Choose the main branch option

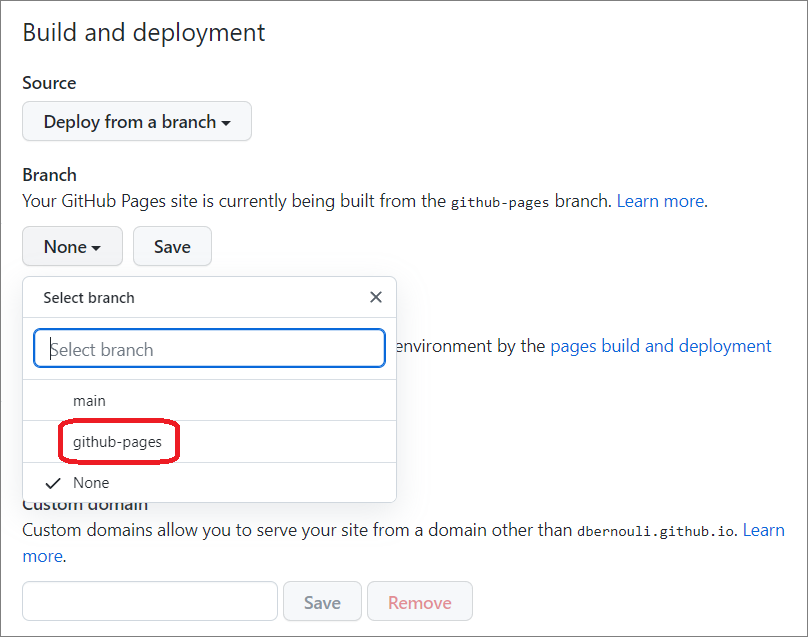(209, 400)
